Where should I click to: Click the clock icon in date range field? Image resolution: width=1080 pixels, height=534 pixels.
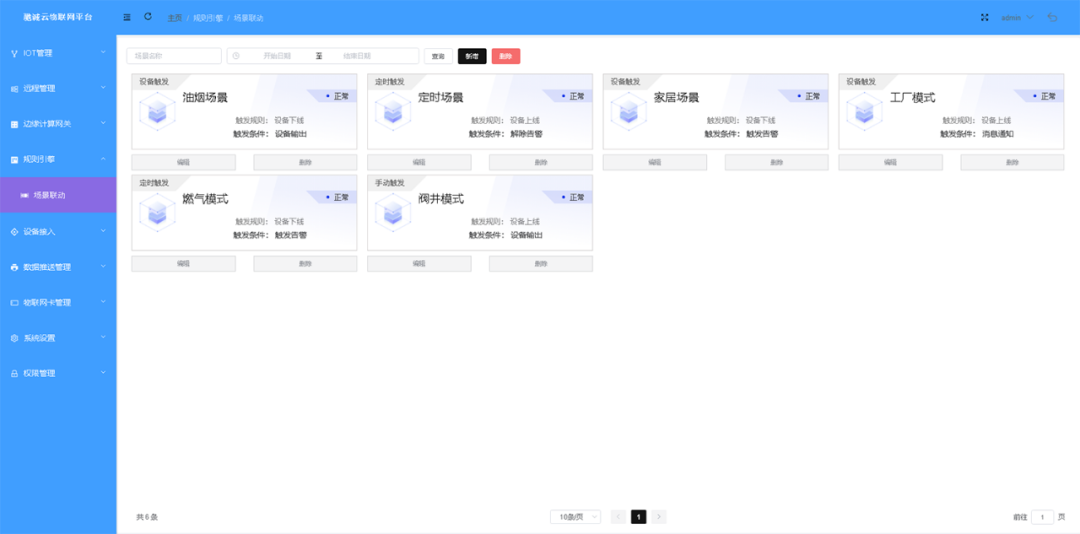[236, 56]
